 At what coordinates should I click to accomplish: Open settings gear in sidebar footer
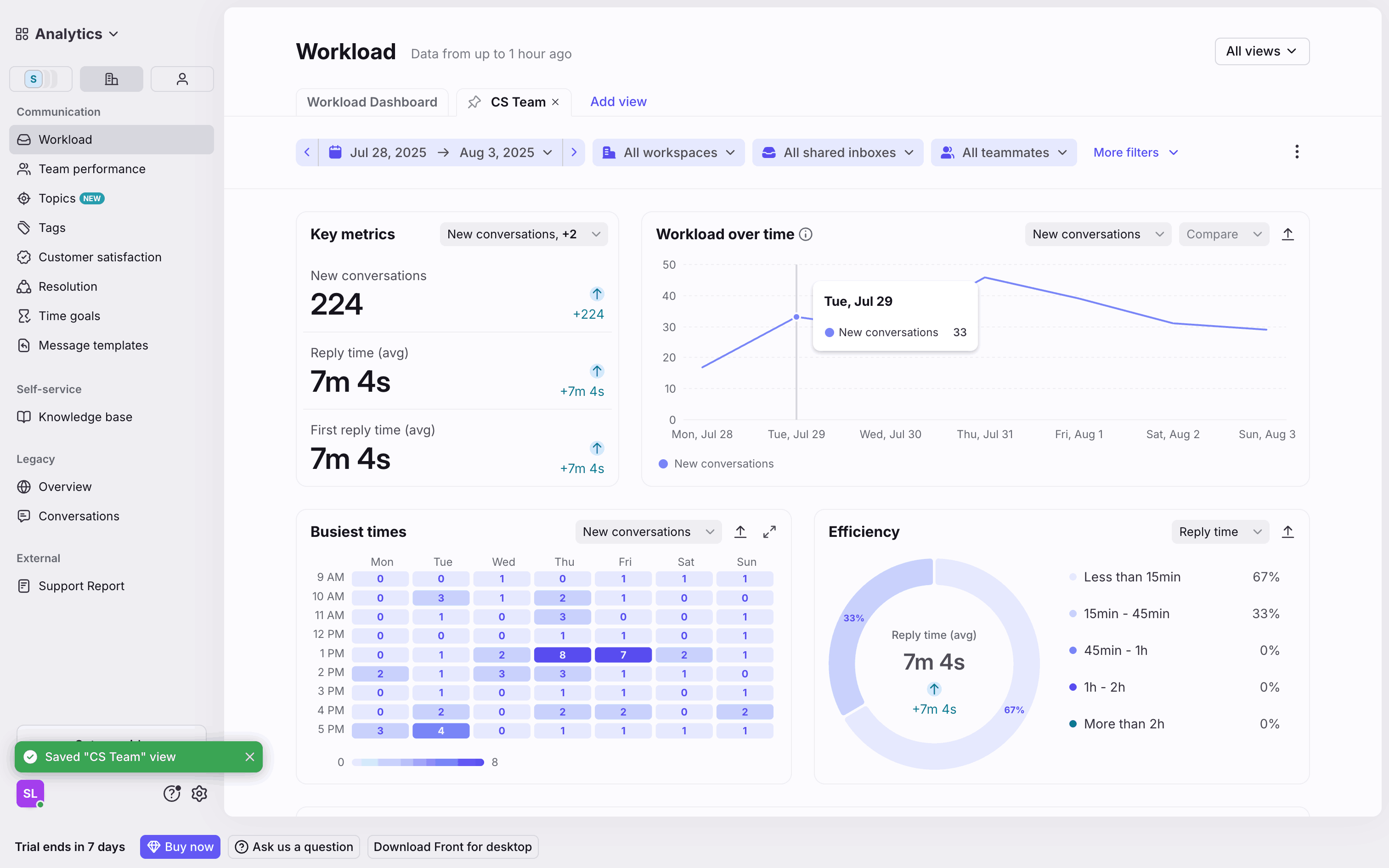(x=199, y=794)
